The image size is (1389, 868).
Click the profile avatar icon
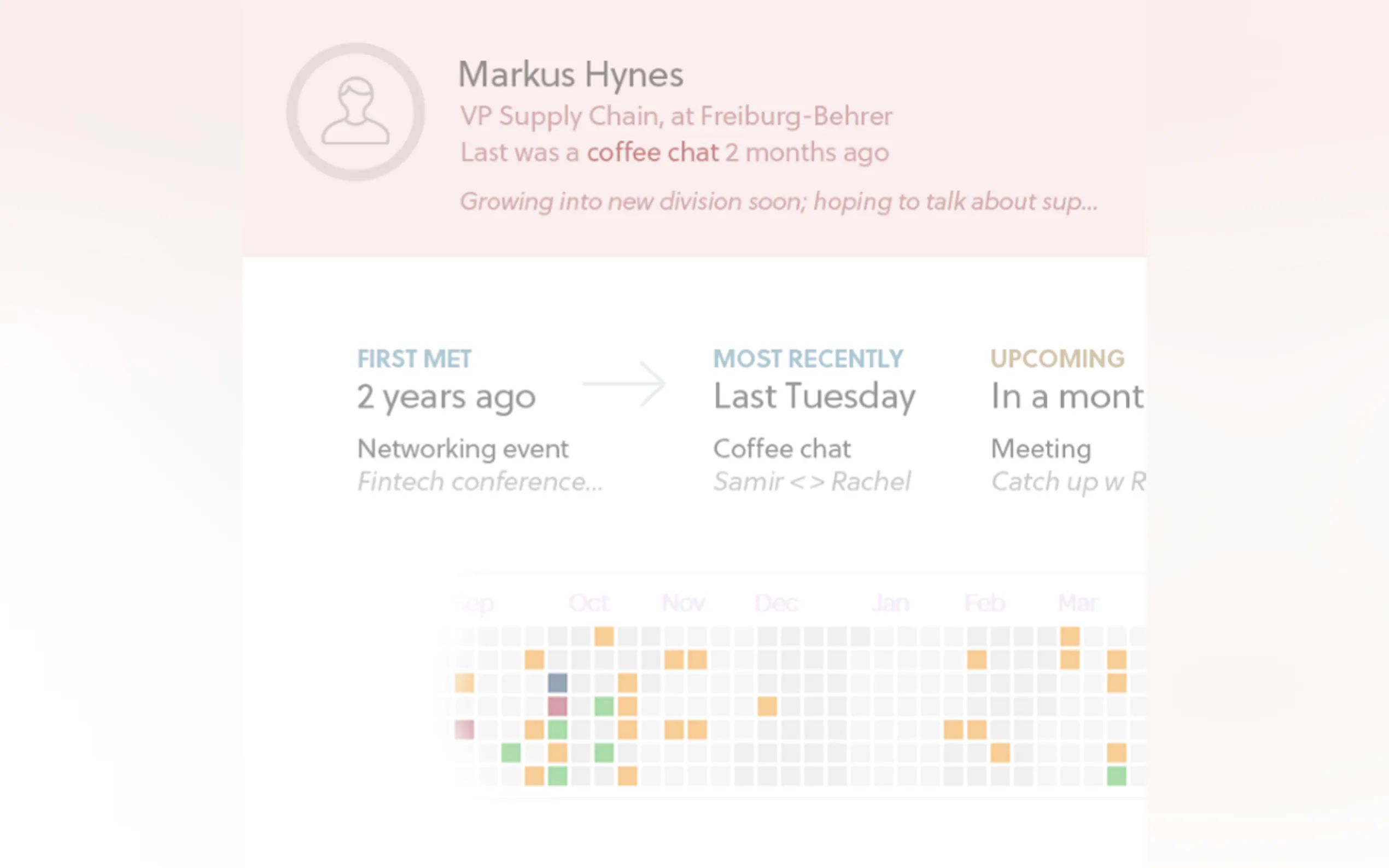[355, 112]
